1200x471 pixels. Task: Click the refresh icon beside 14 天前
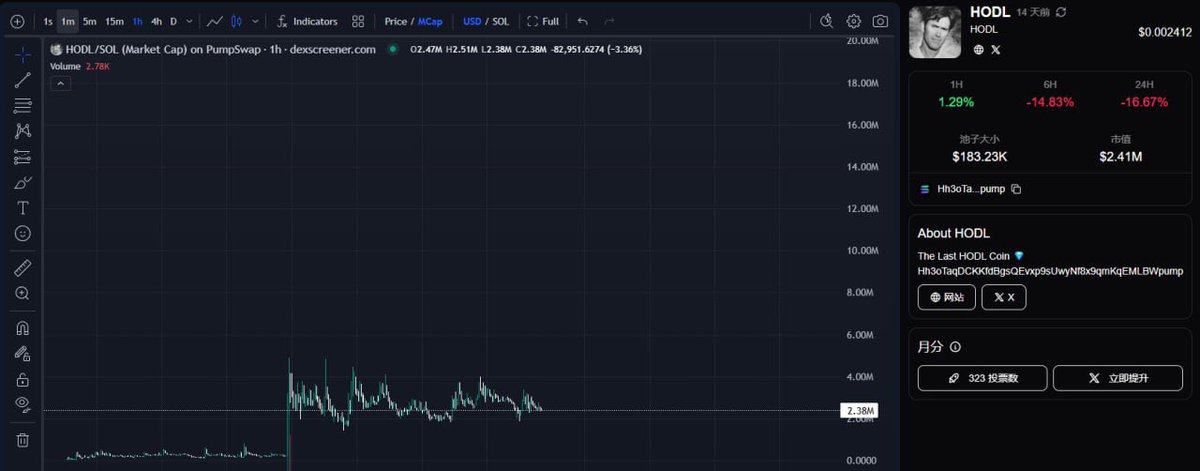click(x=1061, y=12)
